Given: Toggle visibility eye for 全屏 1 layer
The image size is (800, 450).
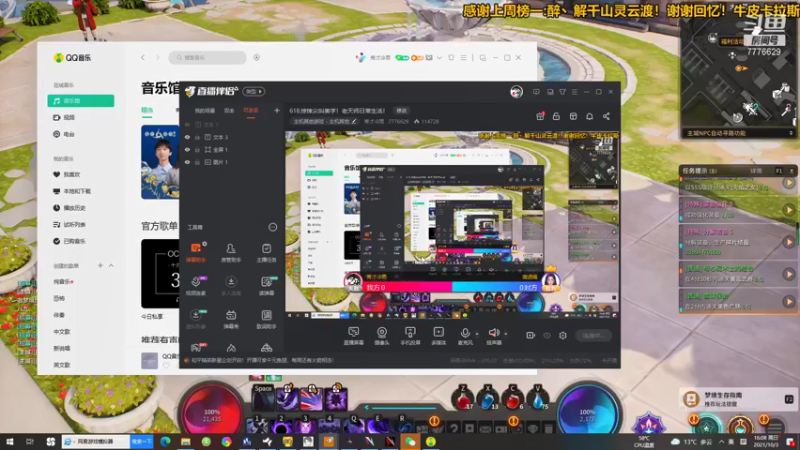Looking at the screenshot, I should click(x=187, y=149).
